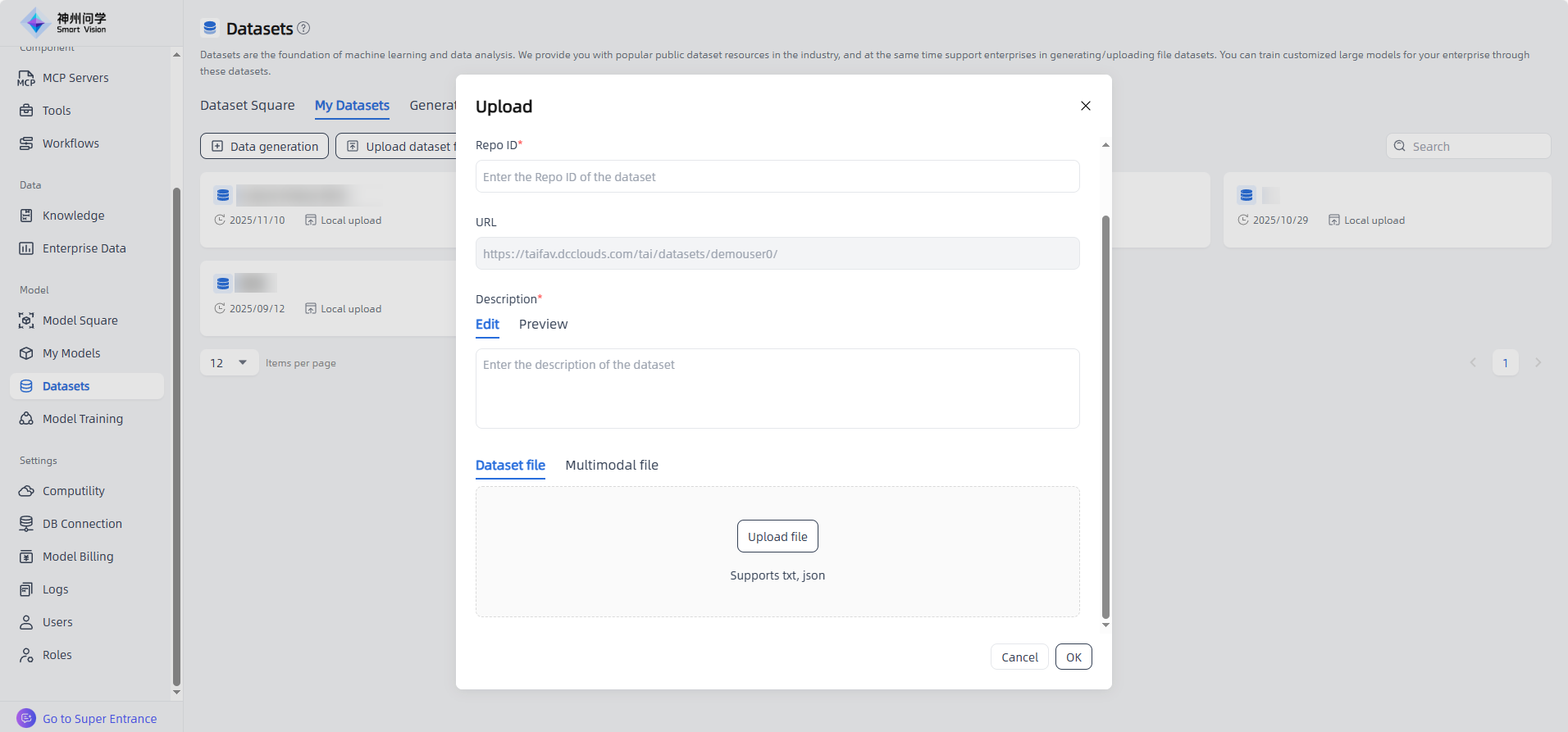The image size is (1568, 732).
Task: Open the items per page dropdown
Action: tap(230, 362)
